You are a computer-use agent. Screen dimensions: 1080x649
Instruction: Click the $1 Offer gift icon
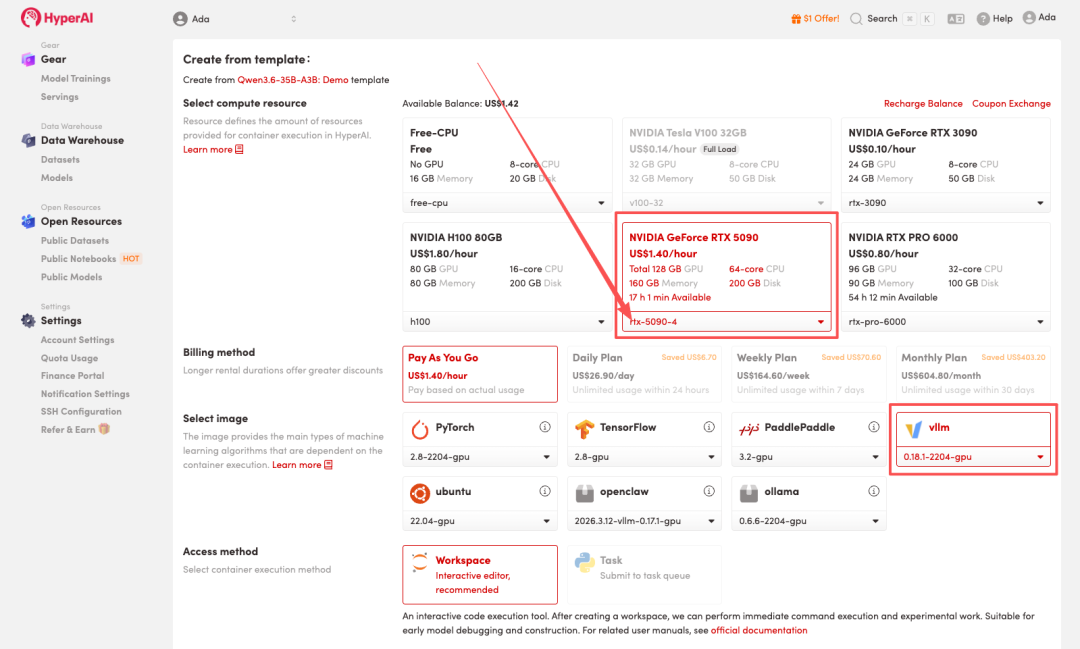coord(796,19)
